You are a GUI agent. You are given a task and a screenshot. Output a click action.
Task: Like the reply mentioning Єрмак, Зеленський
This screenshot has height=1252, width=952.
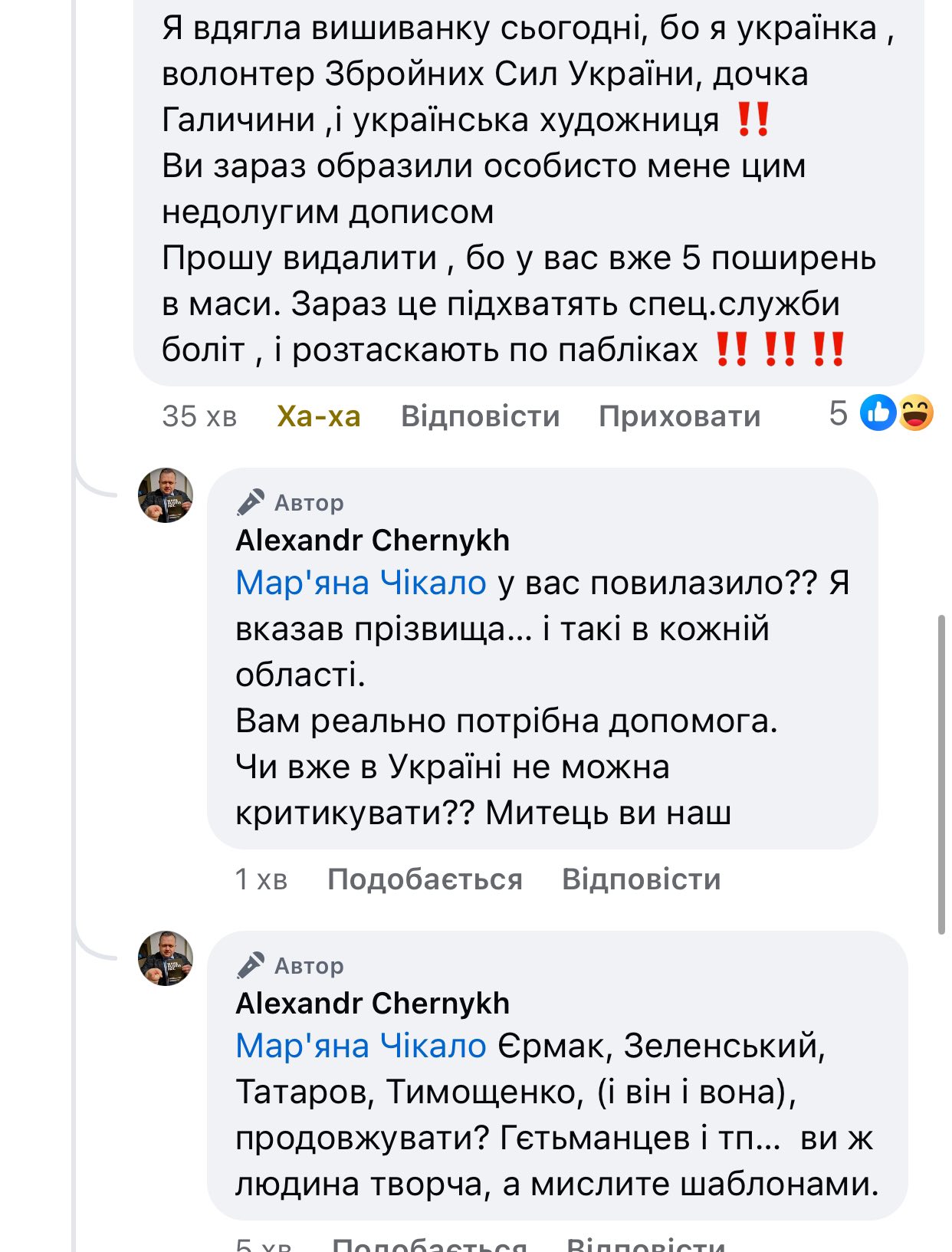pos(429,1244)
